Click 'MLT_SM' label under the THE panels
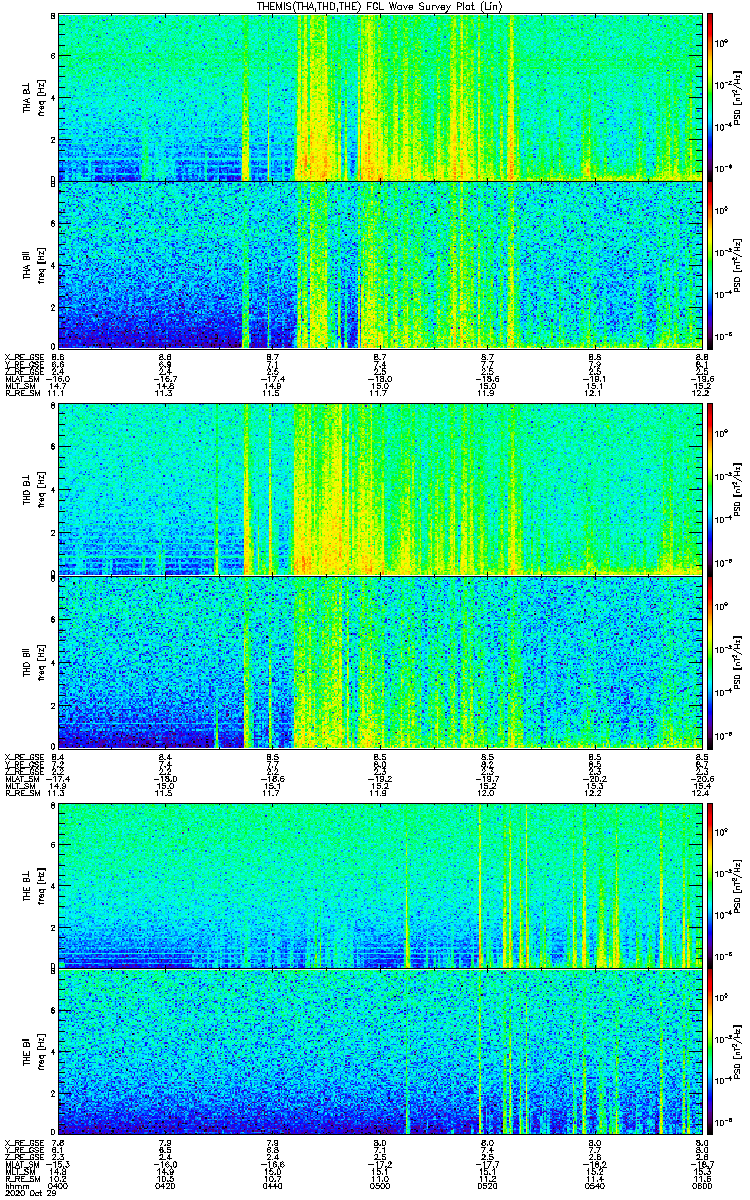The width and height of the screenshot is (750, 1200). (18, 1172)
